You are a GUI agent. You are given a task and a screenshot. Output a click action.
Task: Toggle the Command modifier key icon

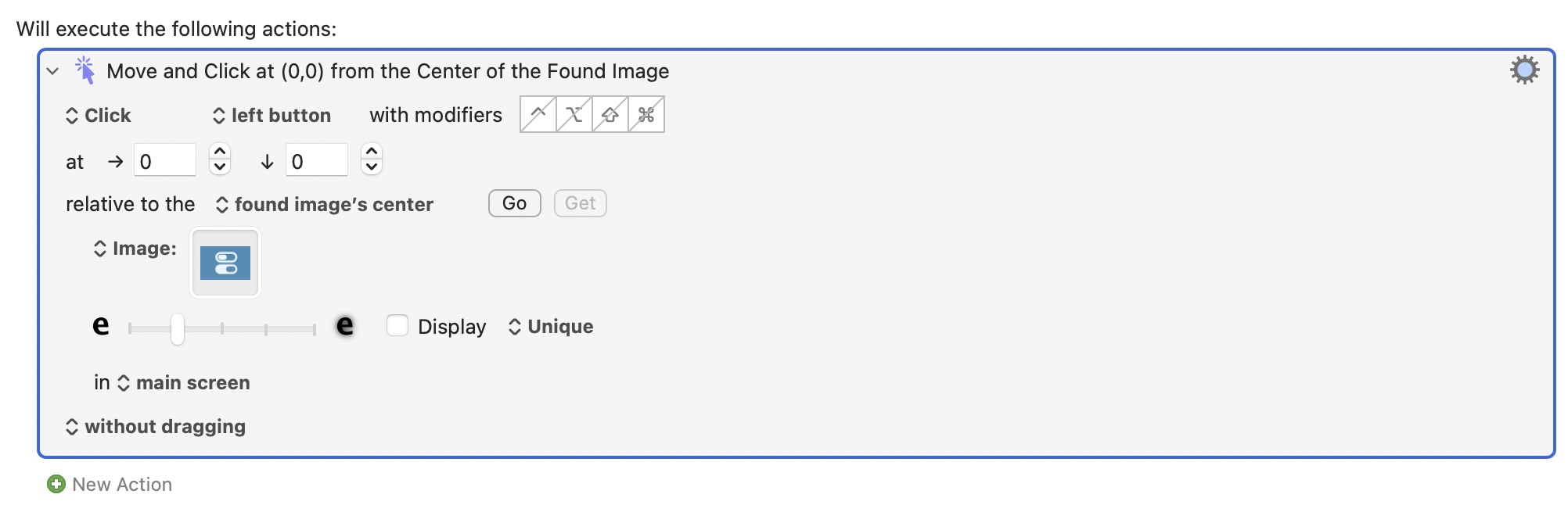coord(646,115)
